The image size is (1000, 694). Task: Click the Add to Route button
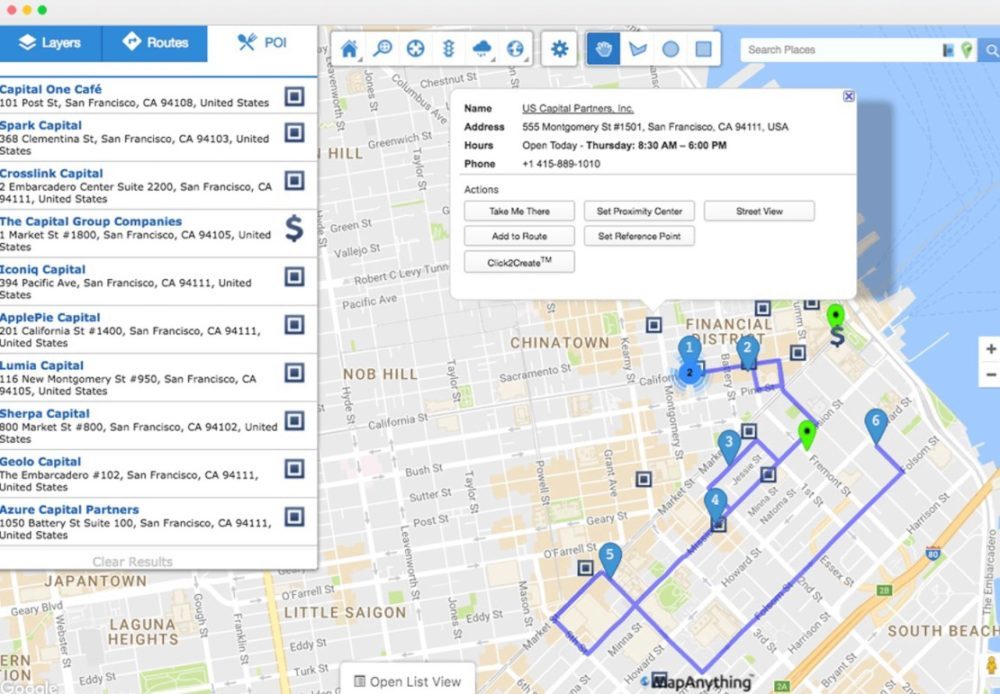519,236
